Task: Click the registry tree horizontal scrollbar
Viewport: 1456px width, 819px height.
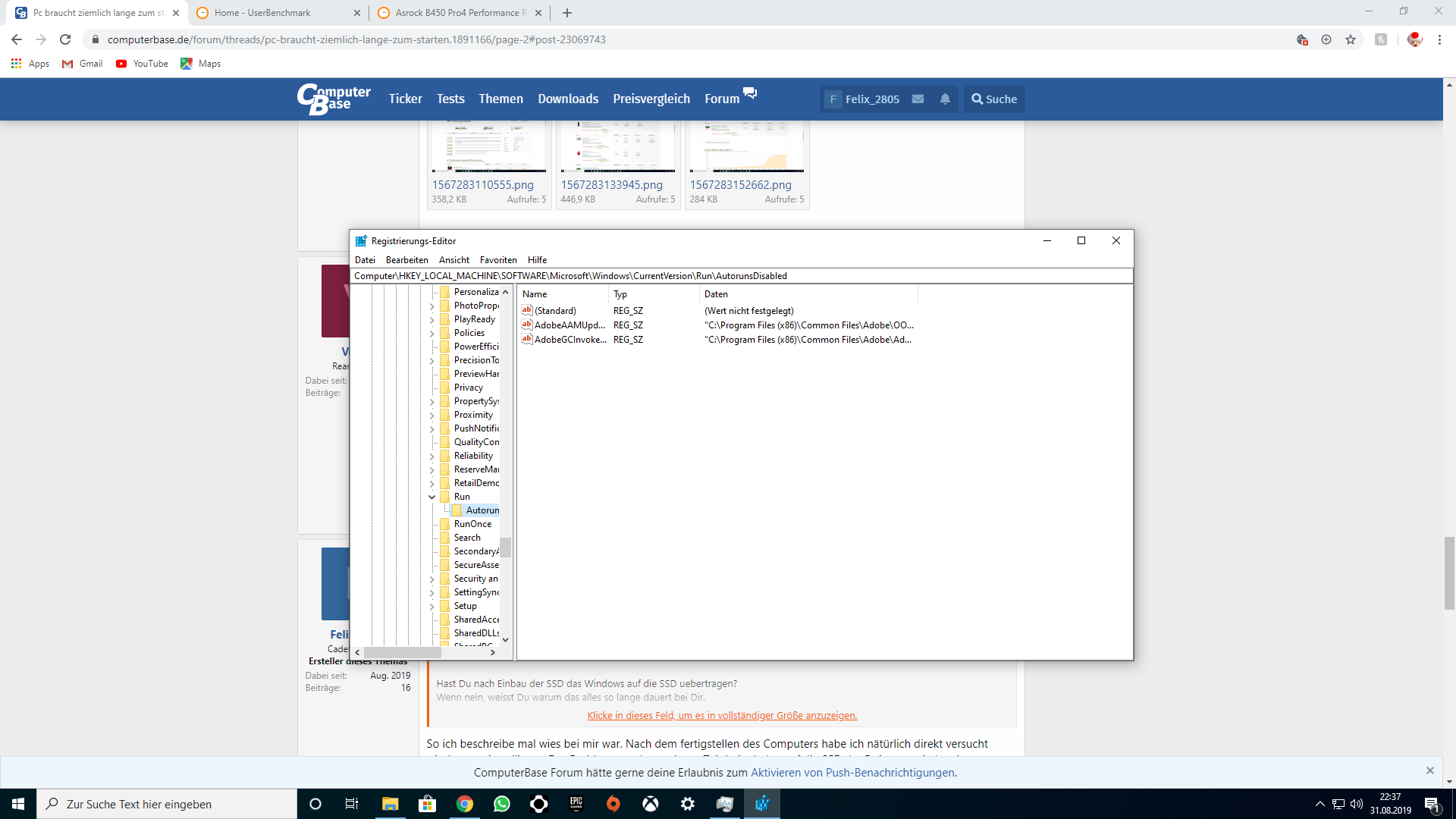Action: click(x=402, y=652)
